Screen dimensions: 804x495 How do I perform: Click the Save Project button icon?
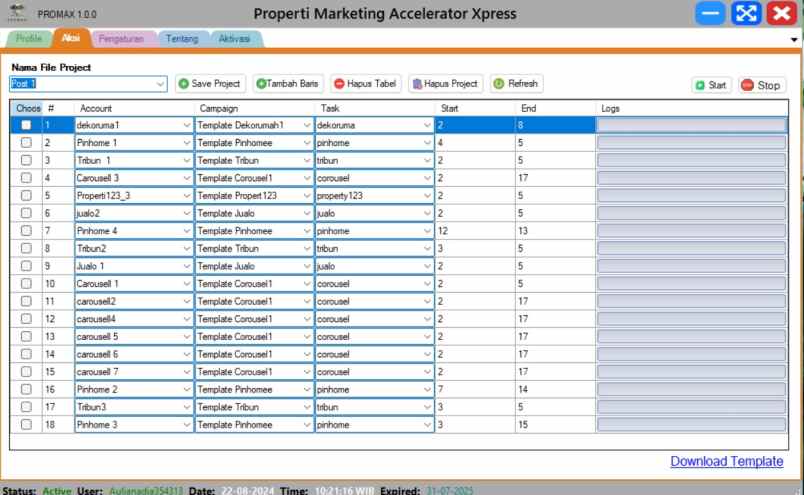(185, 84)
